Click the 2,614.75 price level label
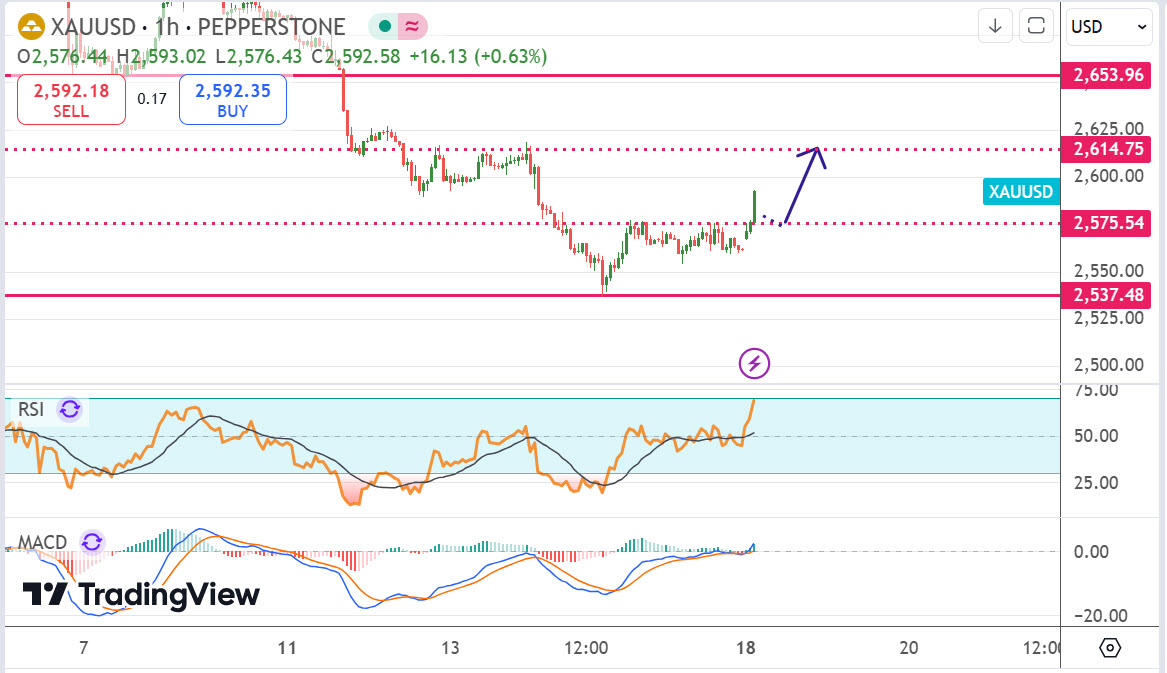 tap(1107, 149)
